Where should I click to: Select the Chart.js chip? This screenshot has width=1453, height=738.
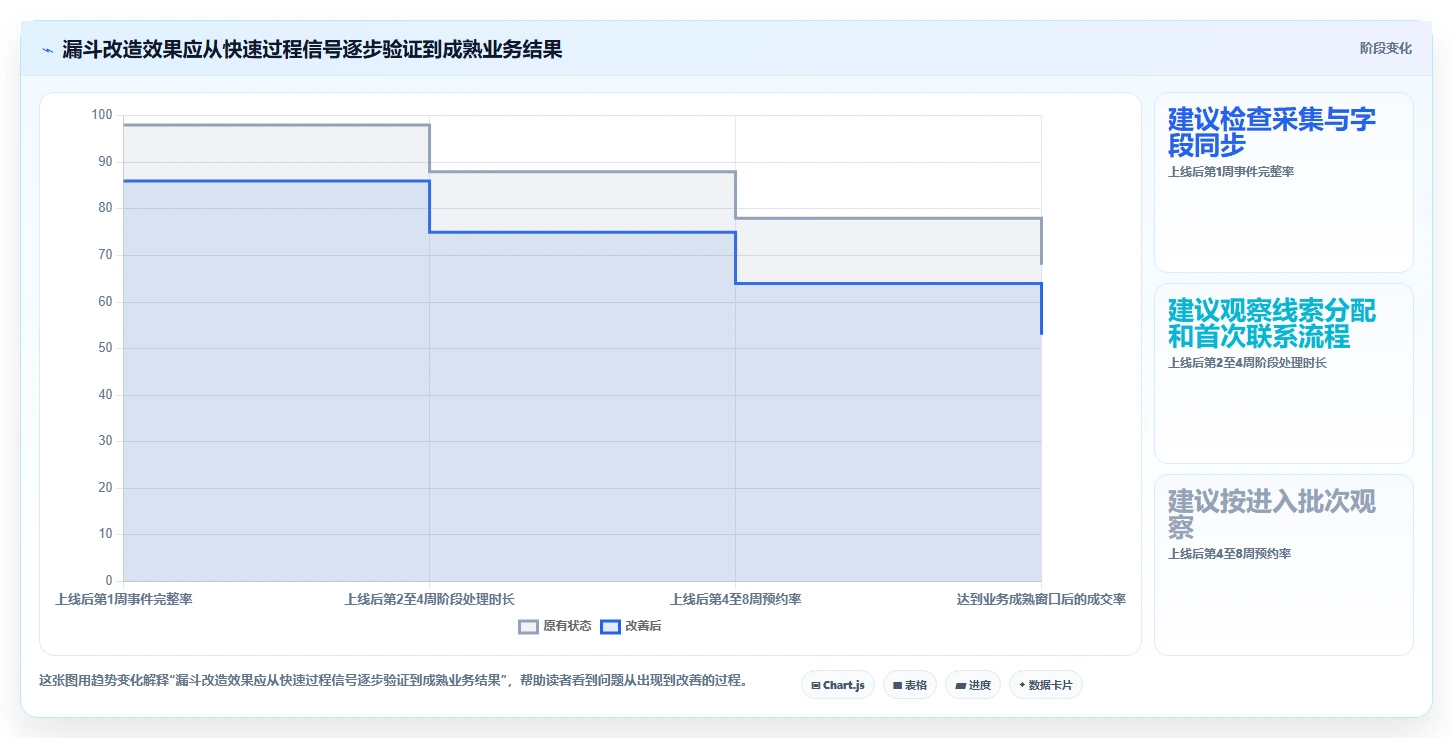pos(838,685)
